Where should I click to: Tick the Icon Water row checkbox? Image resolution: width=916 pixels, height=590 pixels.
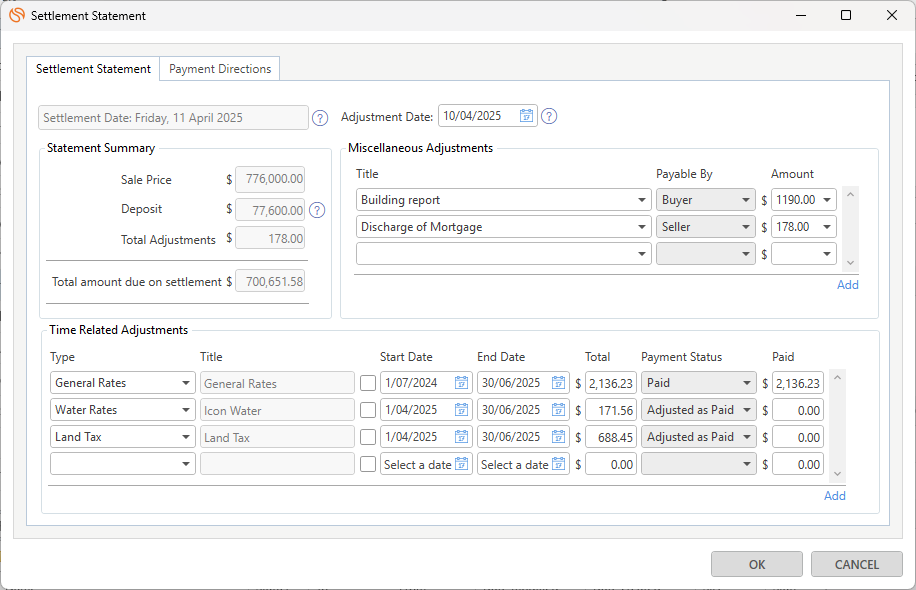(368, 410)
